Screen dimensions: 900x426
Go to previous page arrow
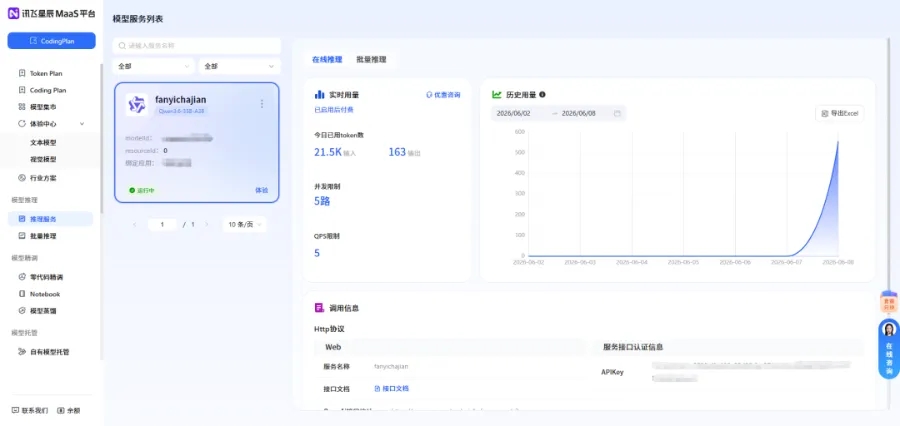(134, 224)
